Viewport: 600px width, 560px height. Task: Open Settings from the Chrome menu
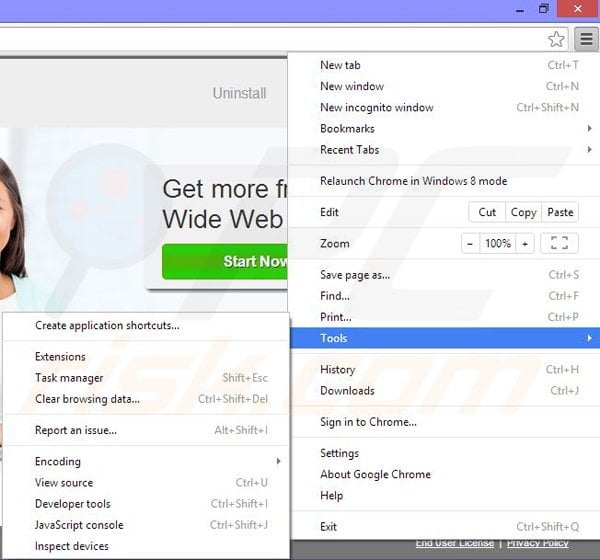tap(445, 453)
